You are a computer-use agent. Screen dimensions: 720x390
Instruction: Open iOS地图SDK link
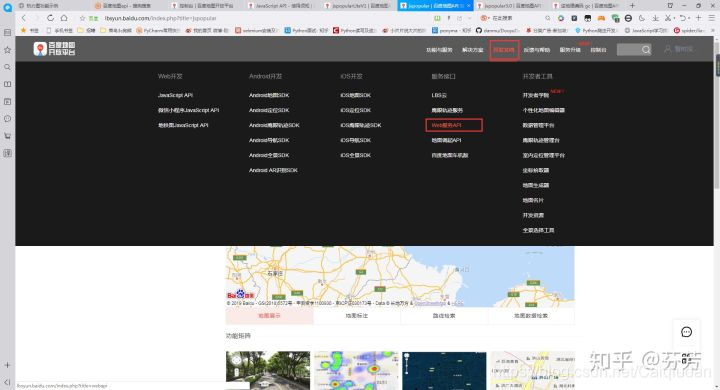tap(355, 95)
